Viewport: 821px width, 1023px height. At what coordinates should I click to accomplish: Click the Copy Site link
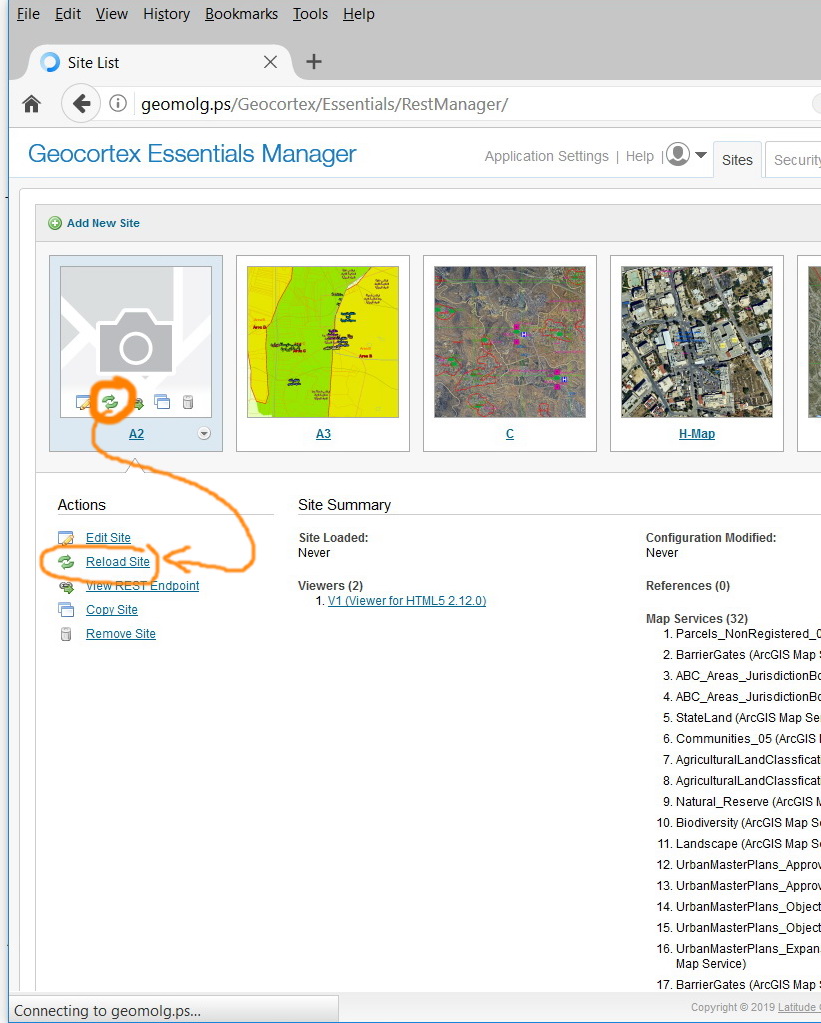tap(112, 609)
